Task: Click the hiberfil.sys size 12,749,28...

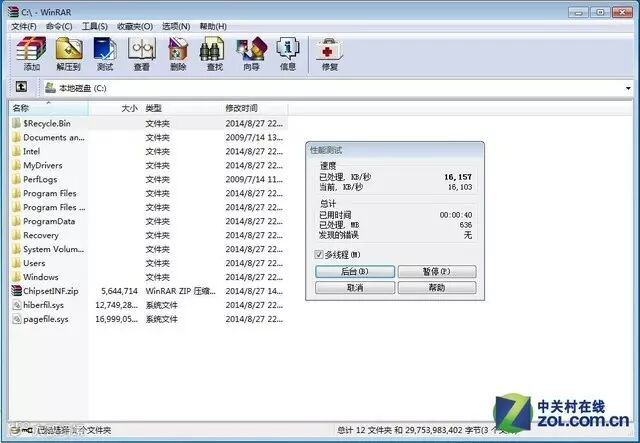Action: 116,305
